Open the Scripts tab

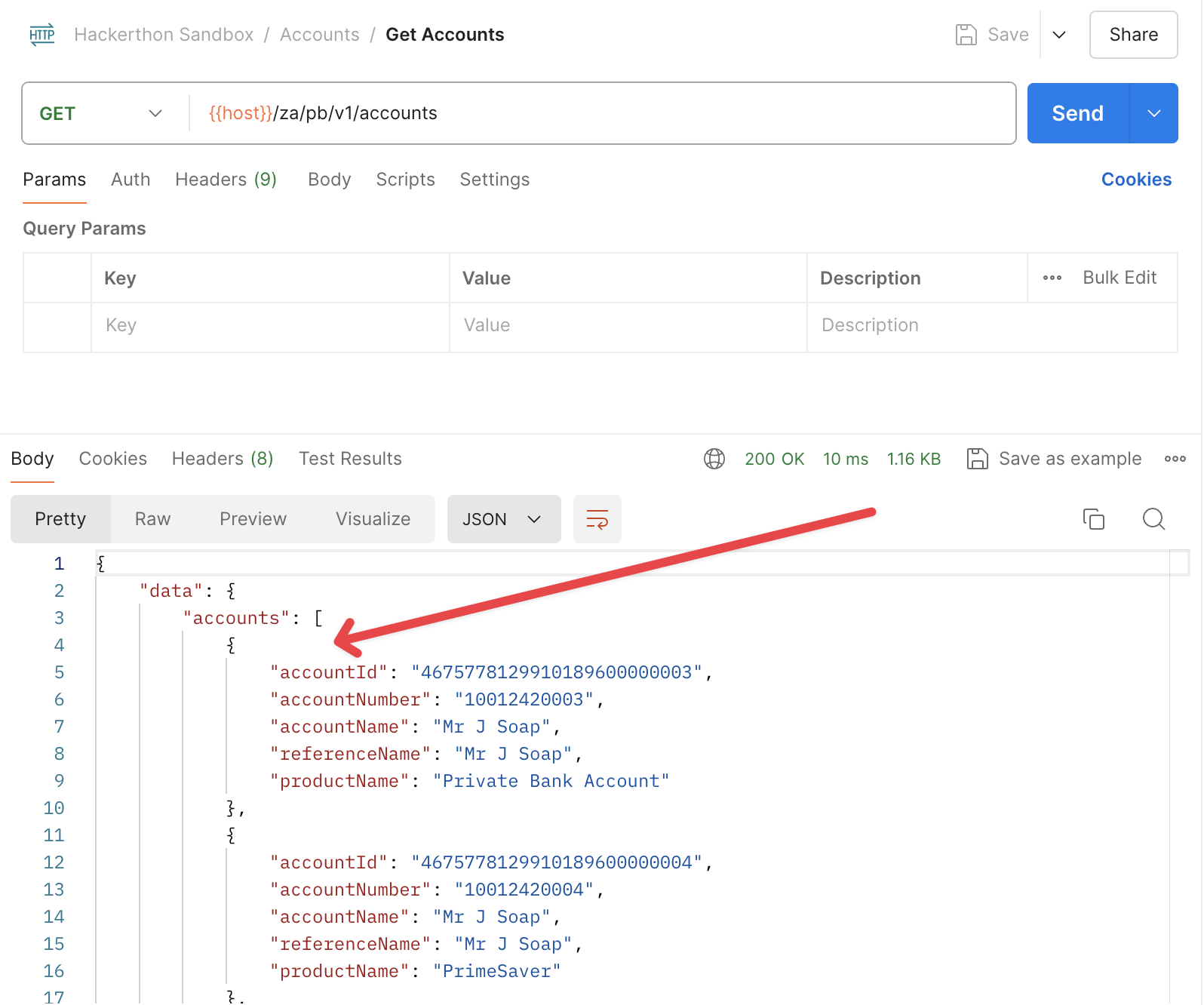point(405,180)
